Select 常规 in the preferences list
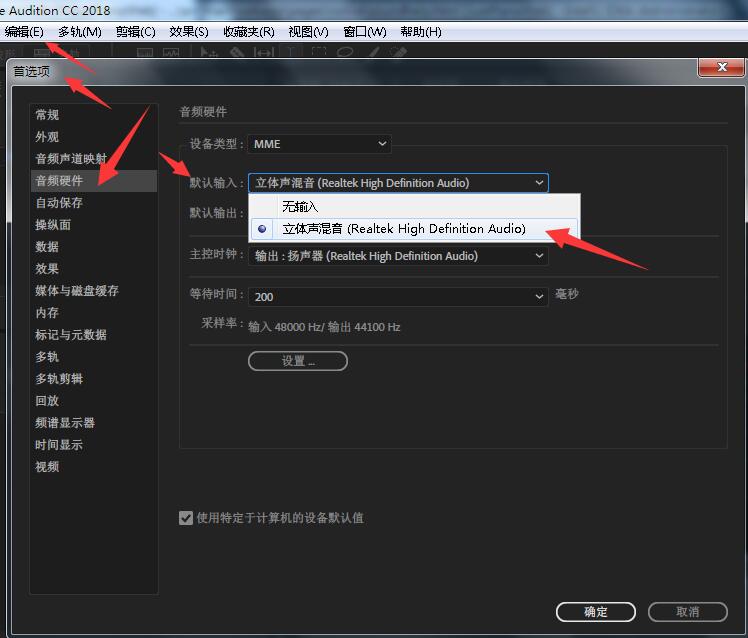 [94, 115]
